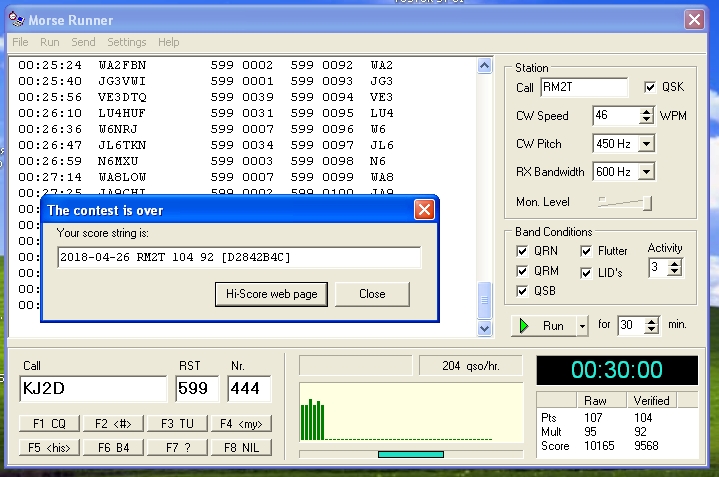The image size is (719, 477).
Task: Close the contest is over dialog
Action: (424, 210)
